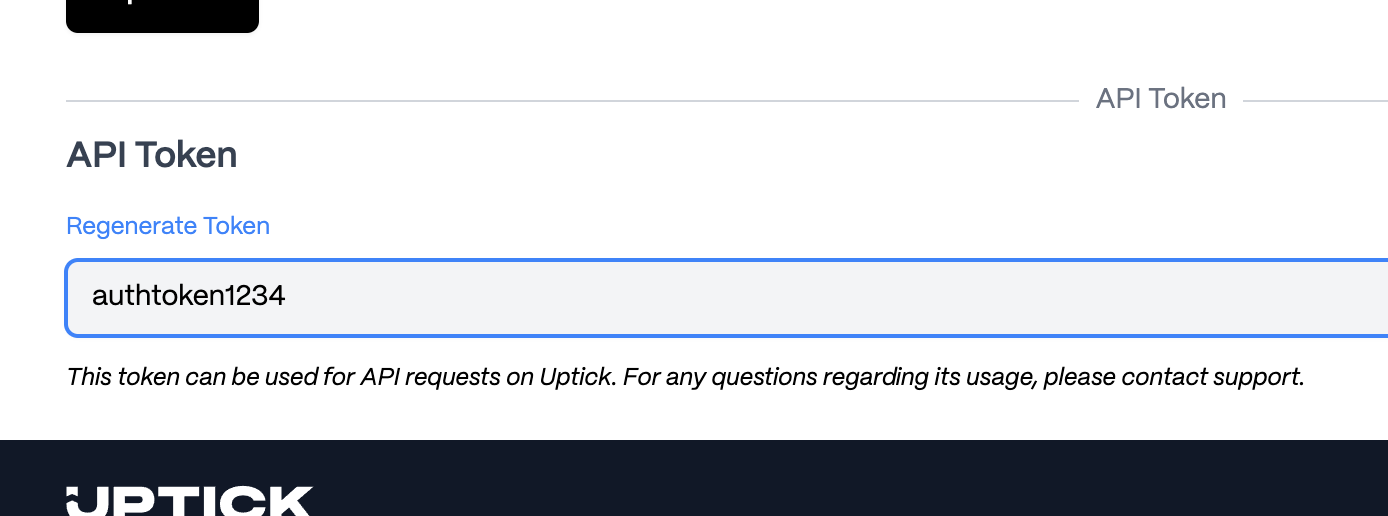Click the gray API Token divider label
Image resolution: width=1388 pixels, height=516 pixels.
pos(1160,99)
